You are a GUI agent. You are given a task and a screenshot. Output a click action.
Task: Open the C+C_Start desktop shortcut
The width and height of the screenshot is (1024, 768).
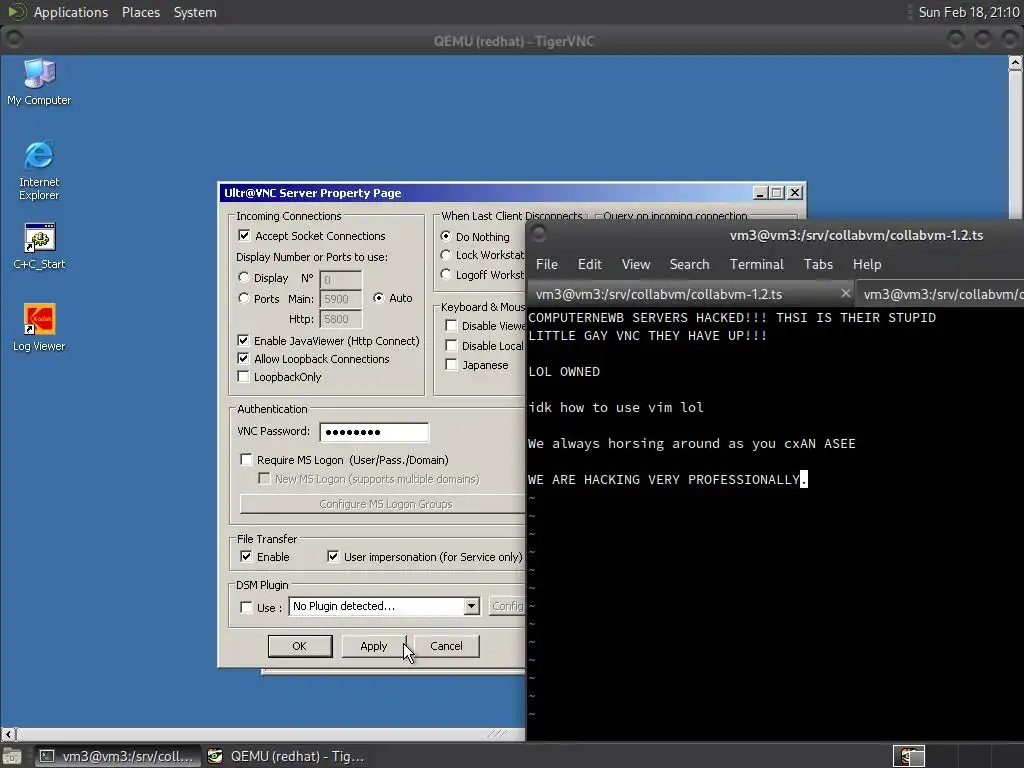pos(39,246)
